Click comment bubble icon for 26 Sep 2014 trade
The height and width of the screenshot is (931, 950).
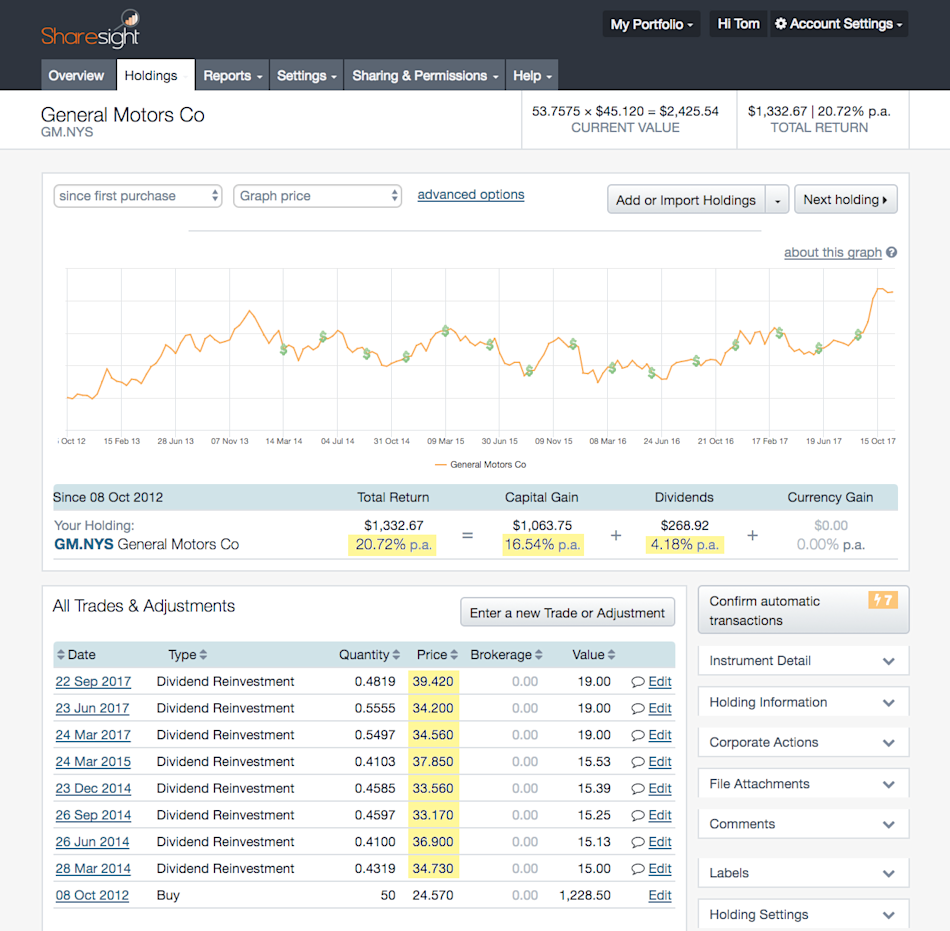[x=637, y=815]
